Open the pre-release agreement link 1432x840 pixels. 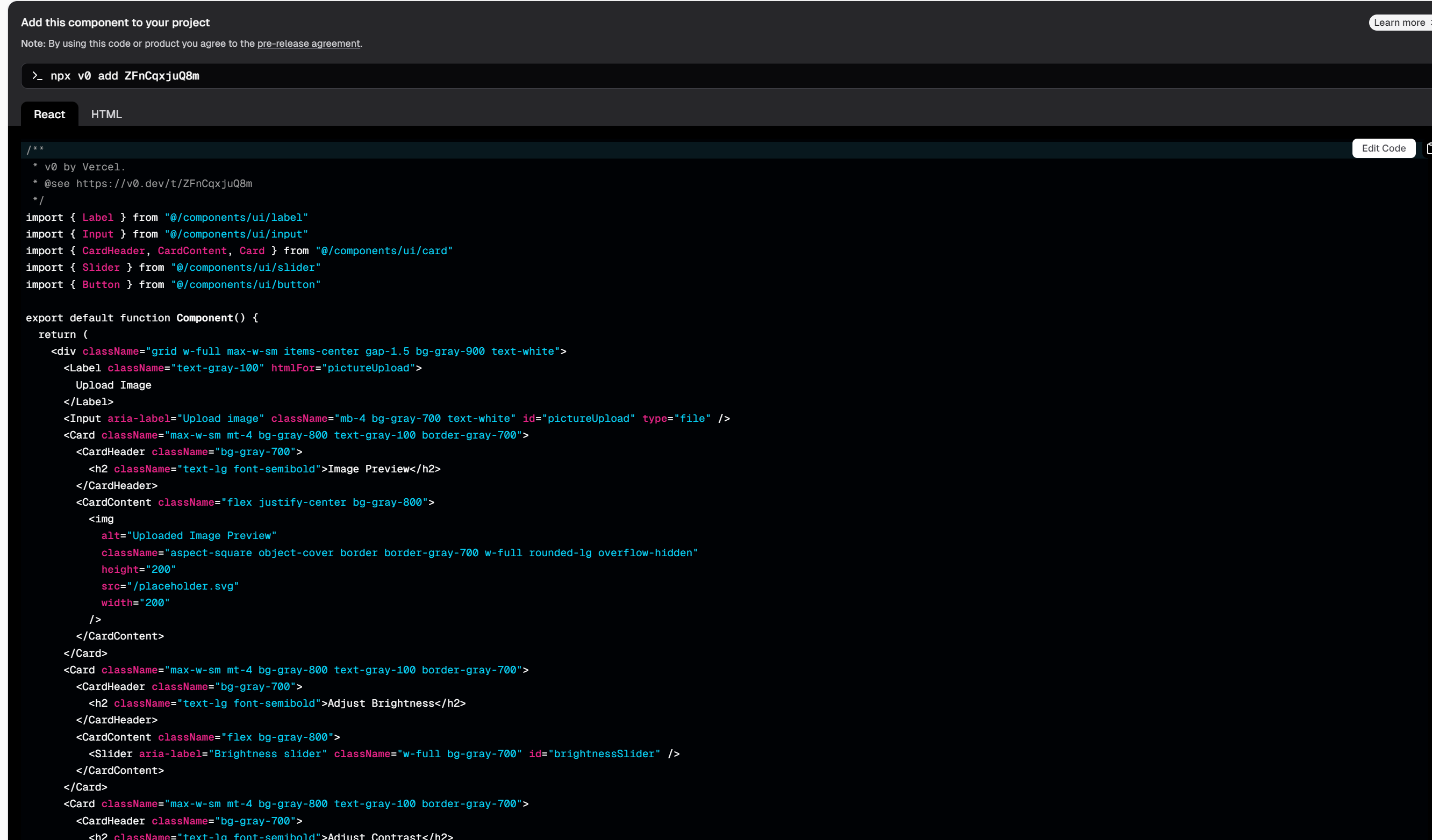click(x=309, y=44)
